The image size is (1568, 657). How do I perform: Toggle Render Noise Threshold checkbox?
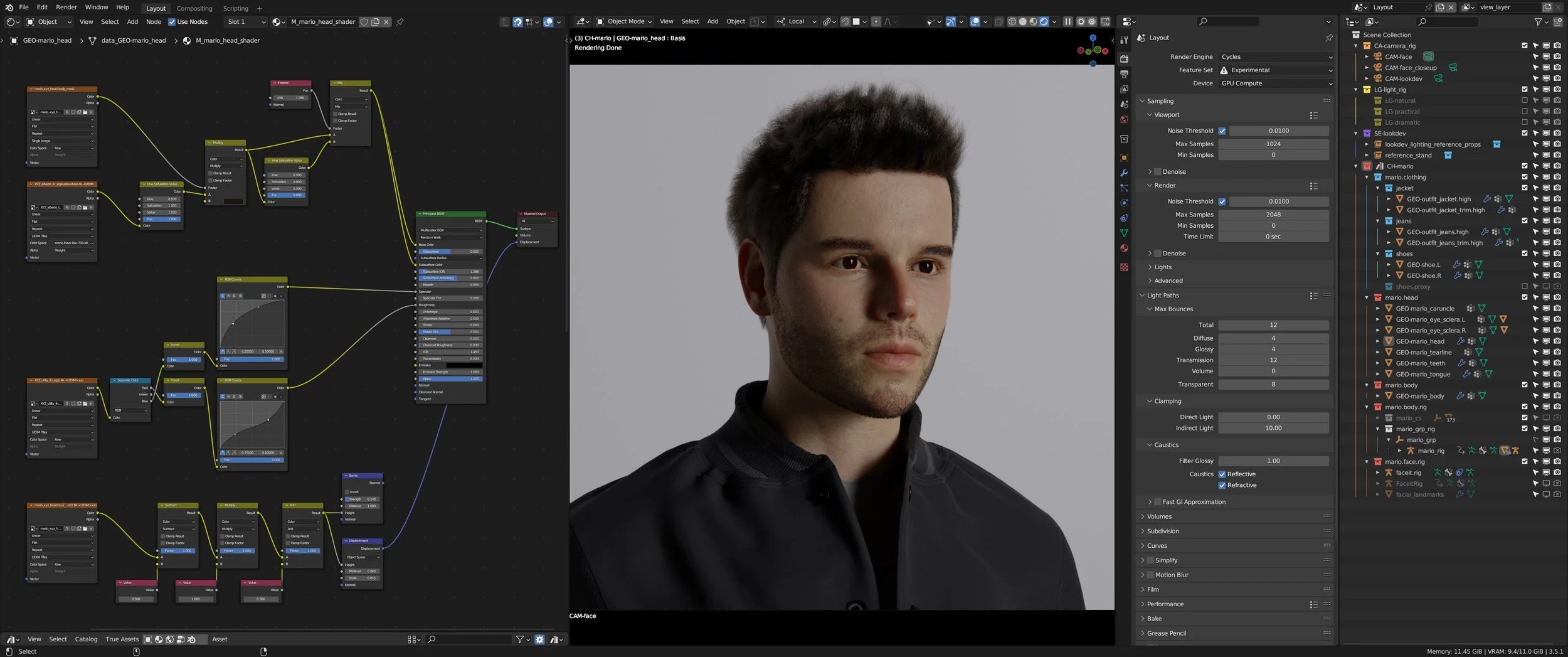click(x=1222, y=201)
